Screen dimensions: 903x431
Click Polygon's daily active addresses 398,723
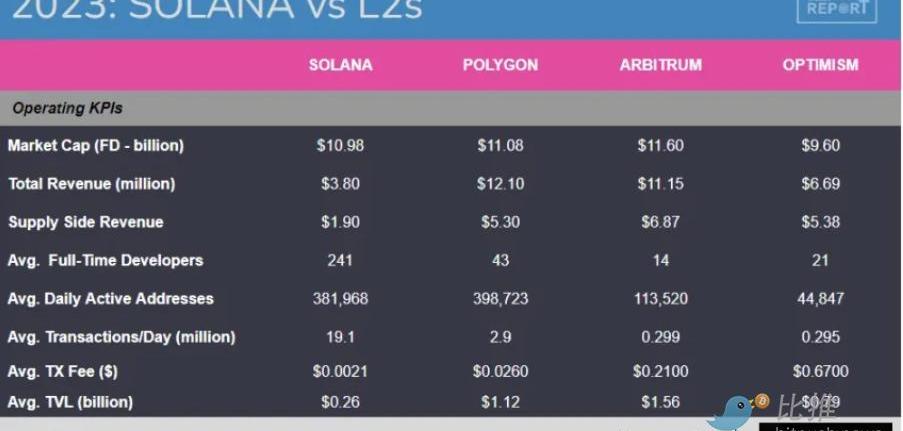pyautogui.click(x=500, y=298)
